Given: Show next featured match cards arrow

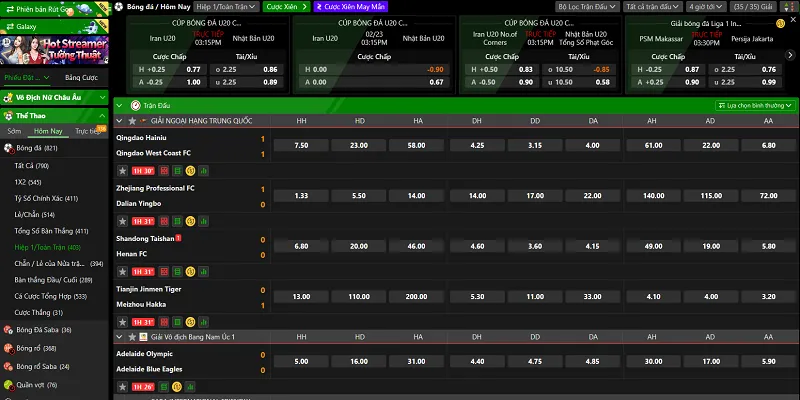Looking at the screenshot, I should click(x=790, y=55).
